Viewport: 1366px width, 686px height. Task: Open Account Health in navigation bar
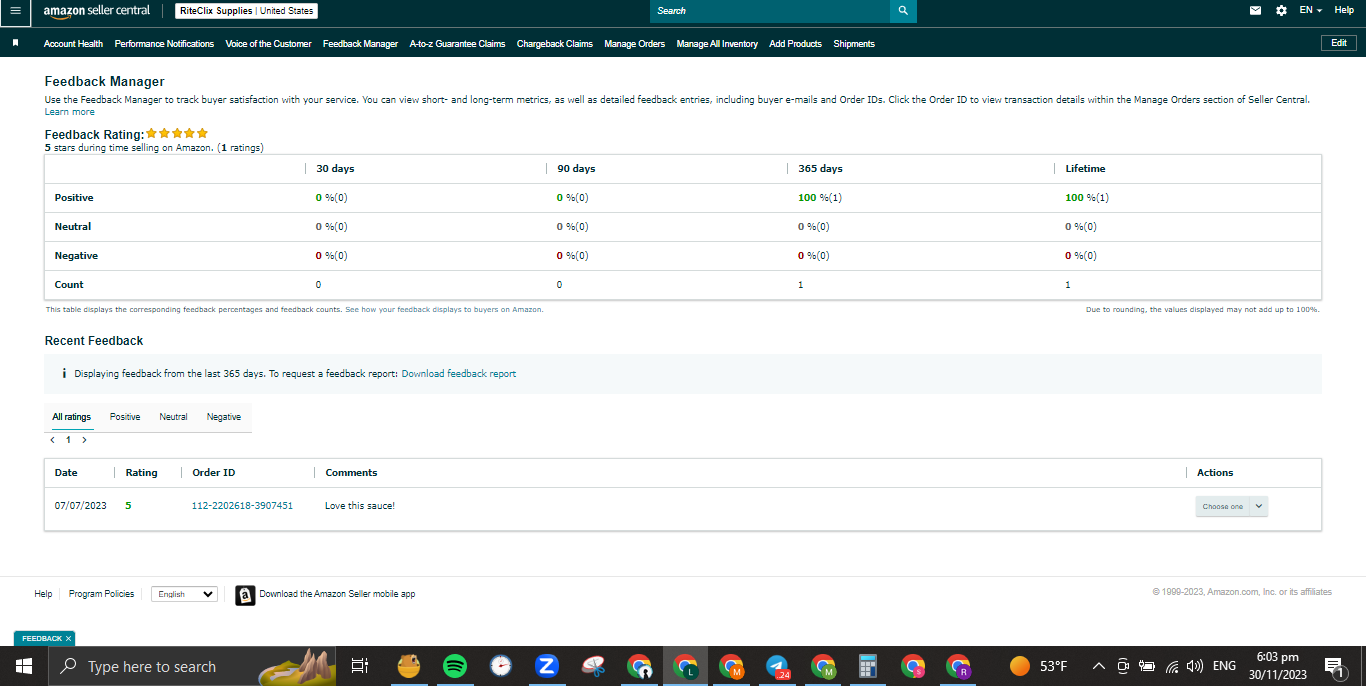point(73,44)
